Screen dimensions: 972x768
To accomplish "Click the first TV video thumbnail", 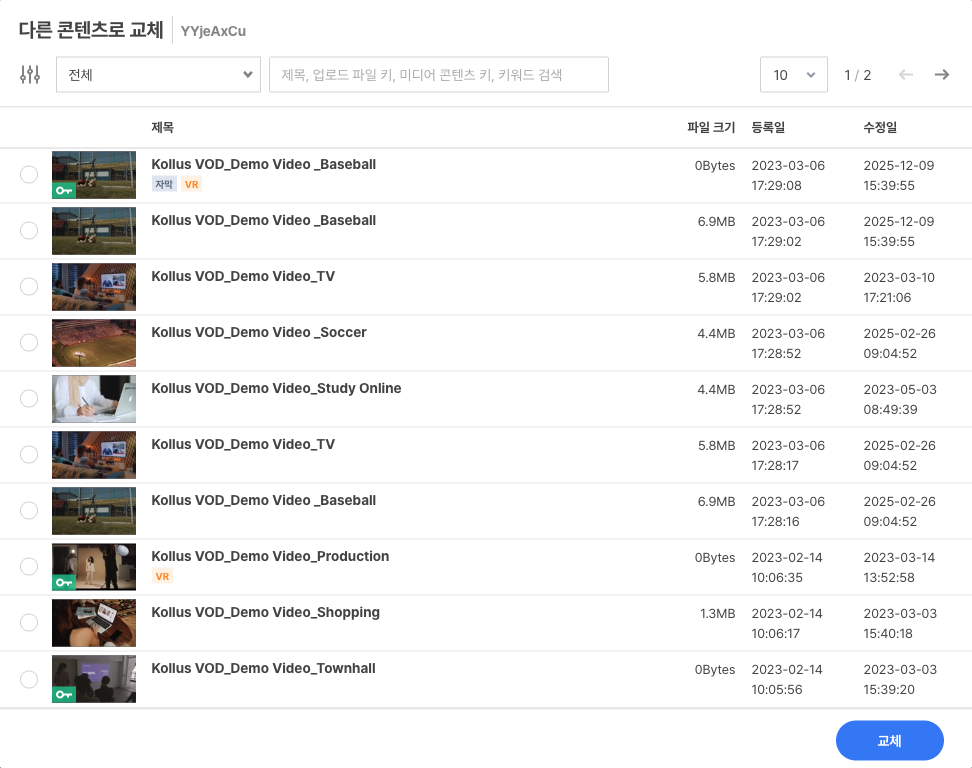I will pos(93,286).
